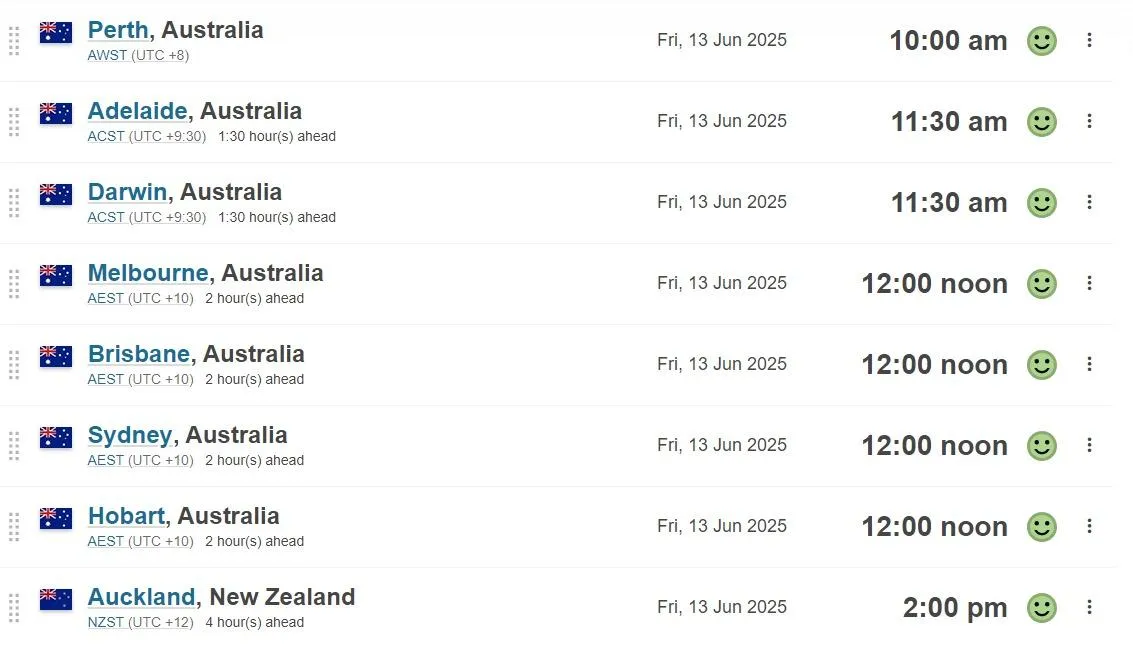Viewport: 1133px width, 655px height.
Task: Click the flag icon next to Auckland
Action: pyautogui.click(x=56, y=599)
